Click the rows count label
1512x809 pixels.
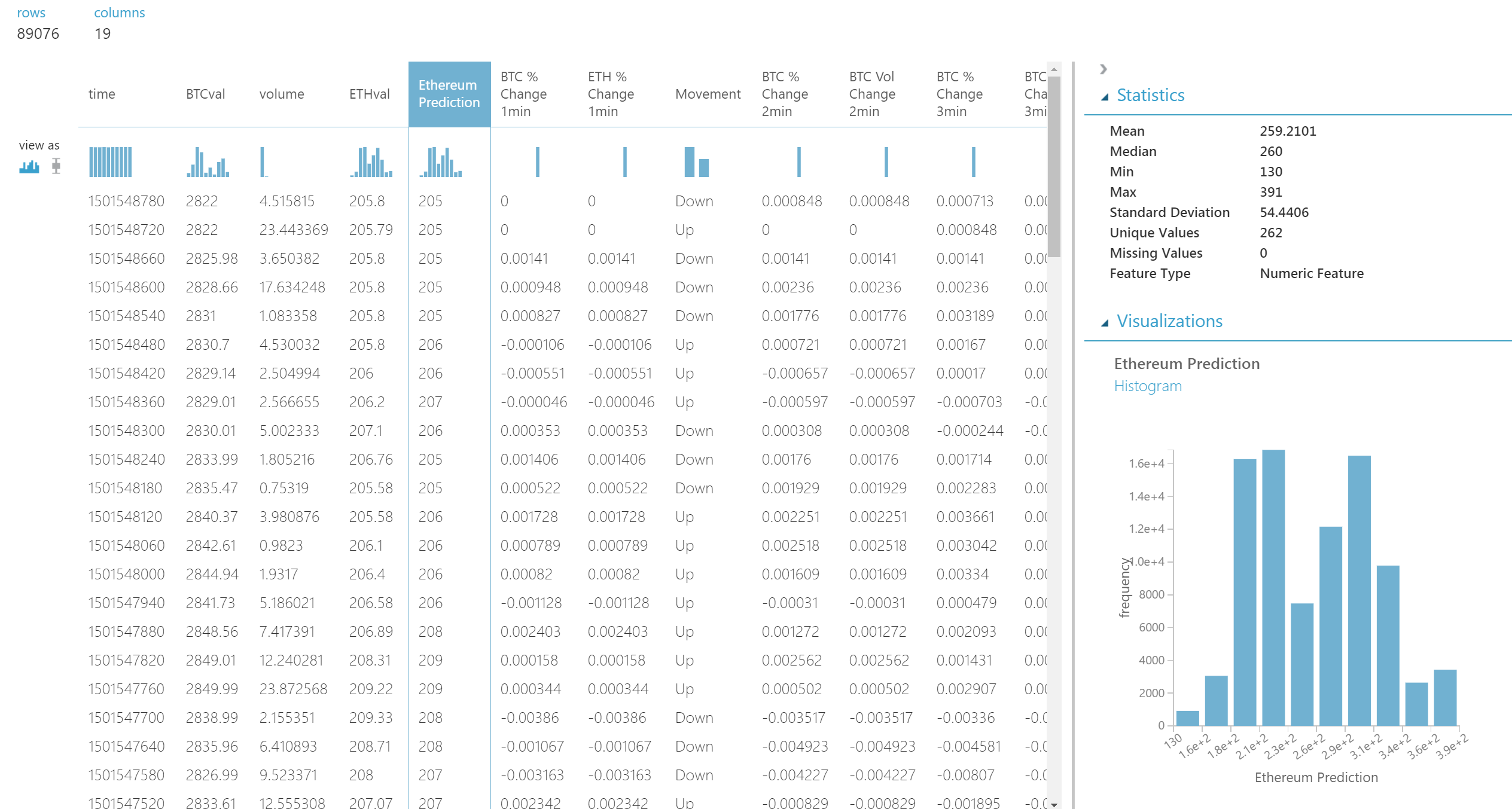38,33
